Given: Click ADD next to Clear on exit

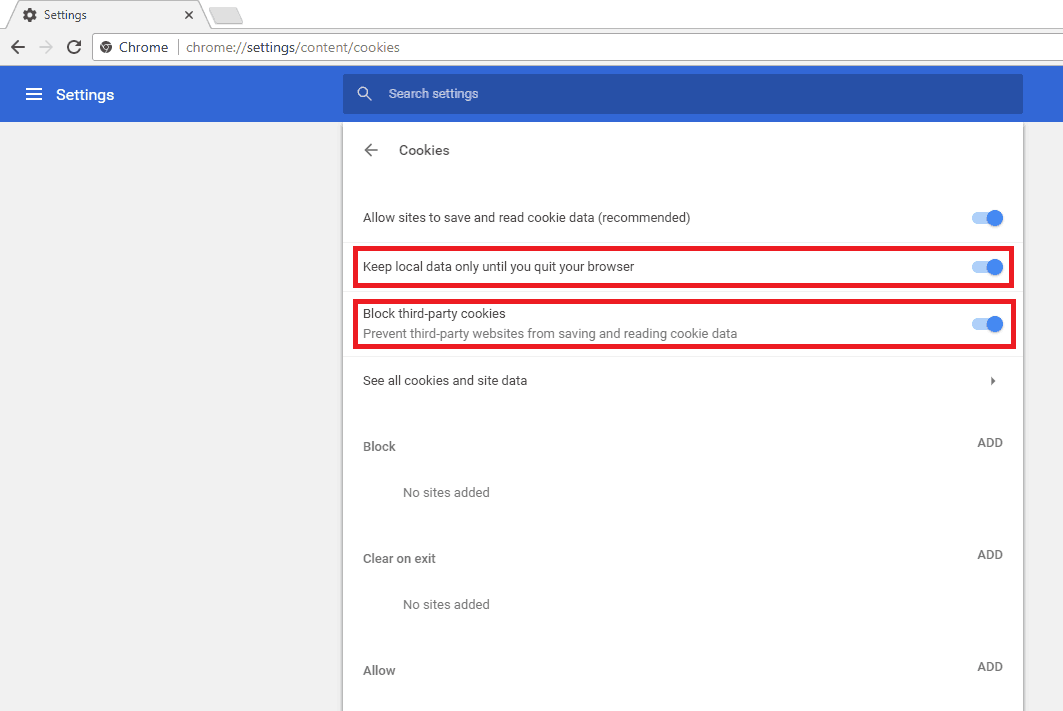Looking at the screenshot, I should pyautogui.click(x=989, y=555).
